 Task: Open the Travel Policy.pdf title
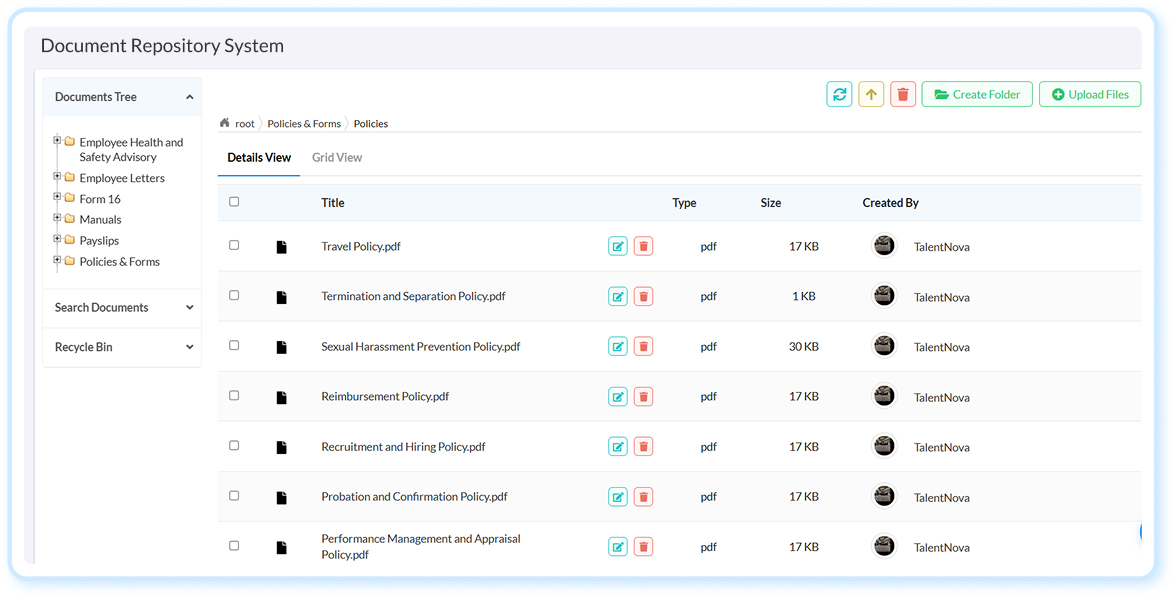361,246
